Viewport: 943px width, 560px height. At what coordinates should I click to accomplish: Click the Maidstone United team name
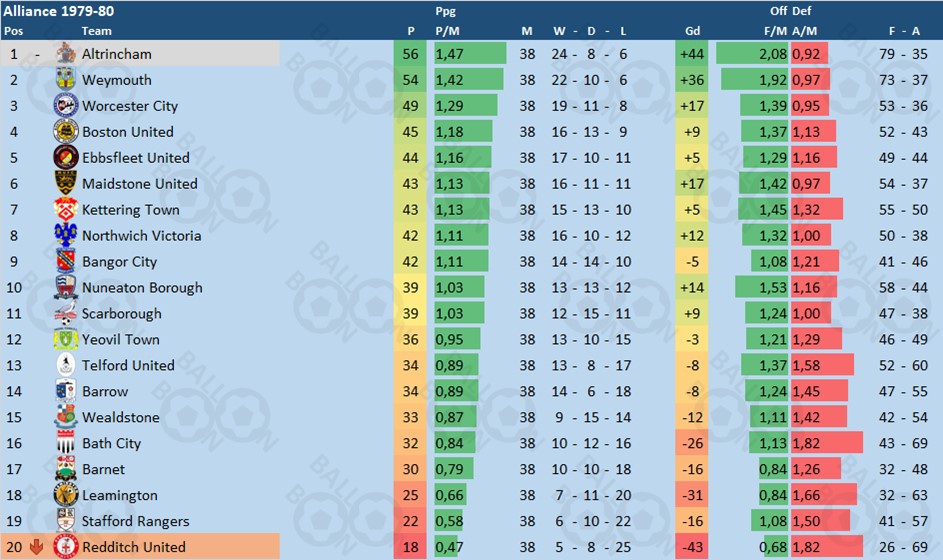(x=140, y=183)
